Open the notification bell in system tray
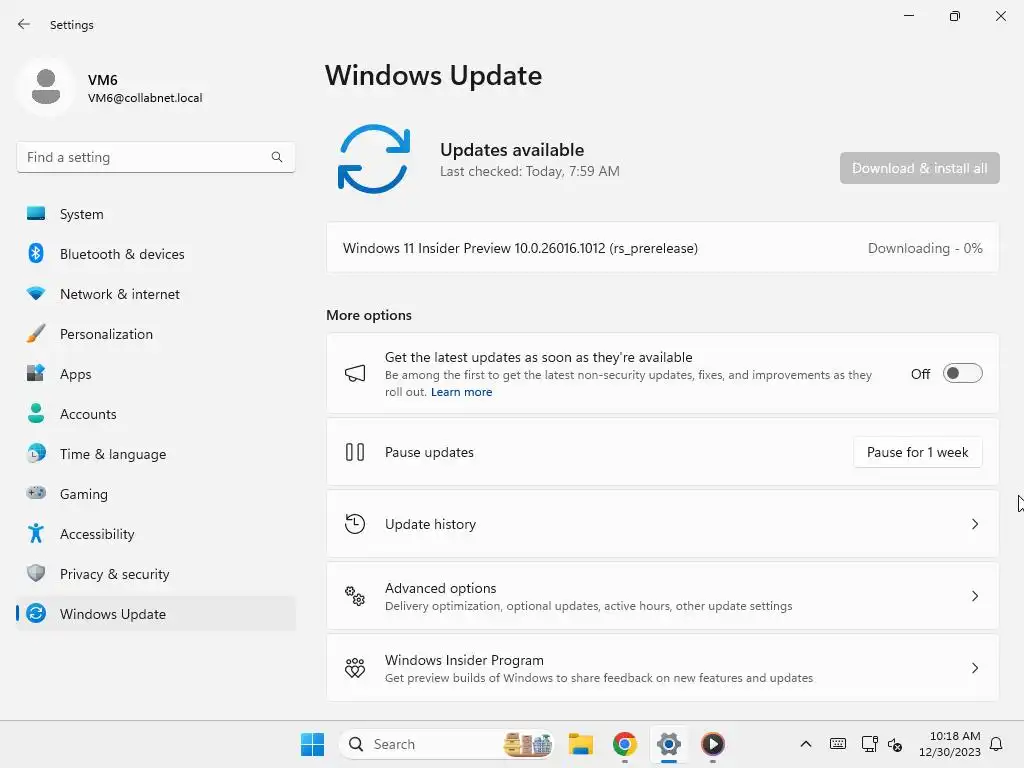This screenshot has width=1024, height=768. (x=996, y=744)
